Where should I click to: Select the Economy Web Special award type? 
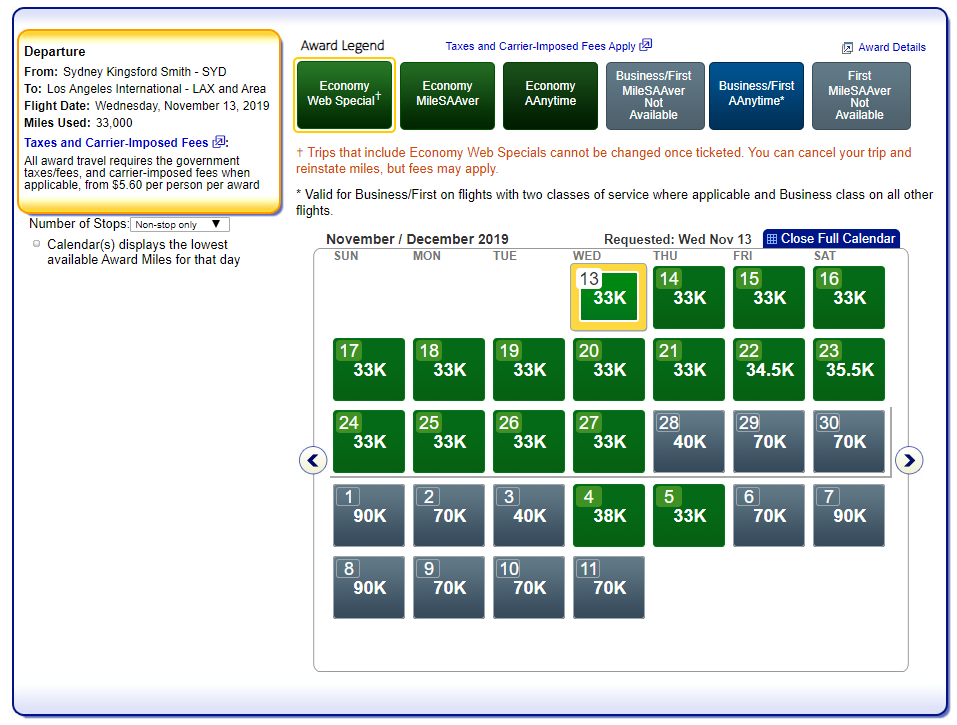click(x=344, y=95)
